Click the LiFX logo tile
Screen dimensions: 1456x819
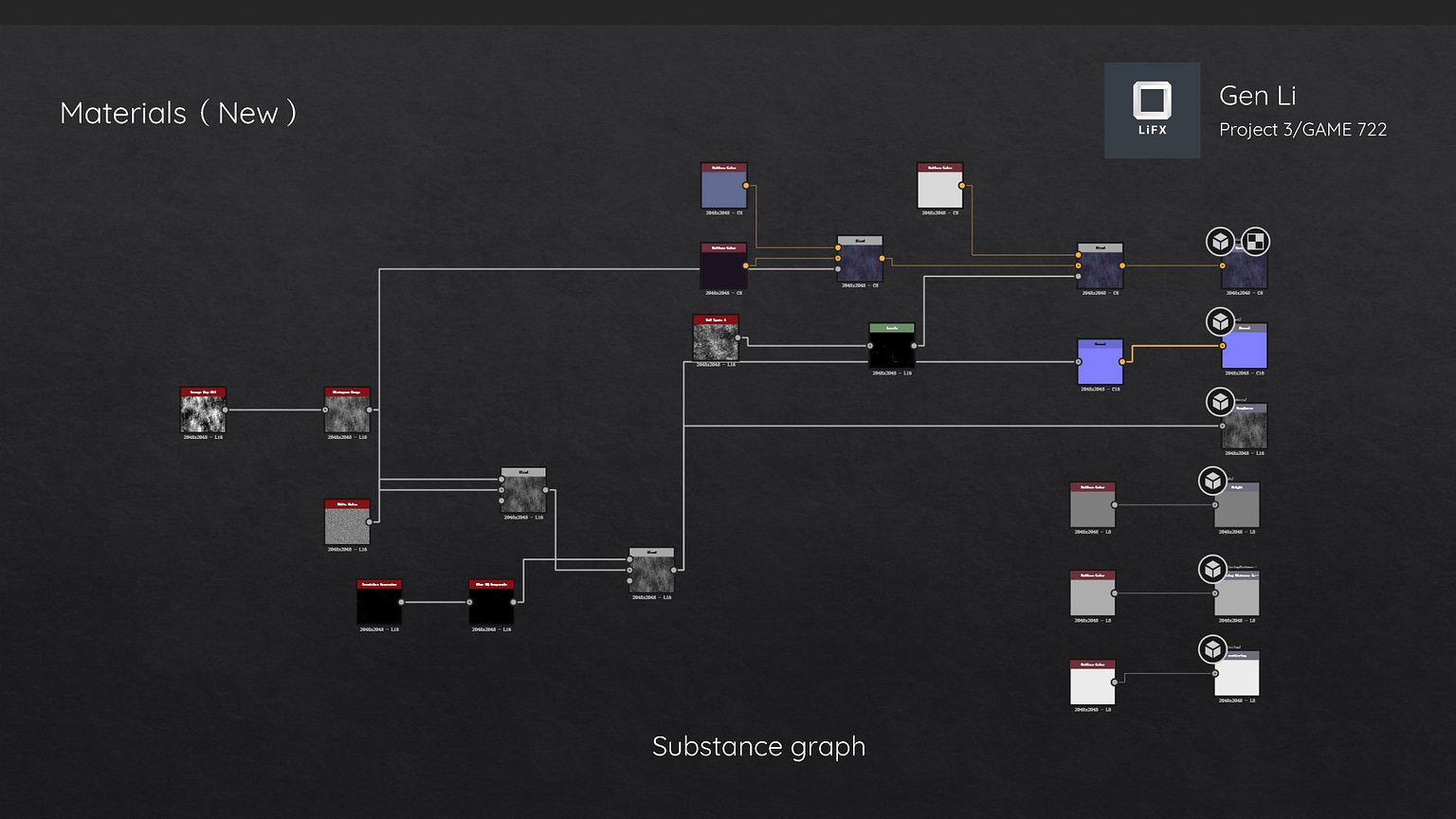1152,110
